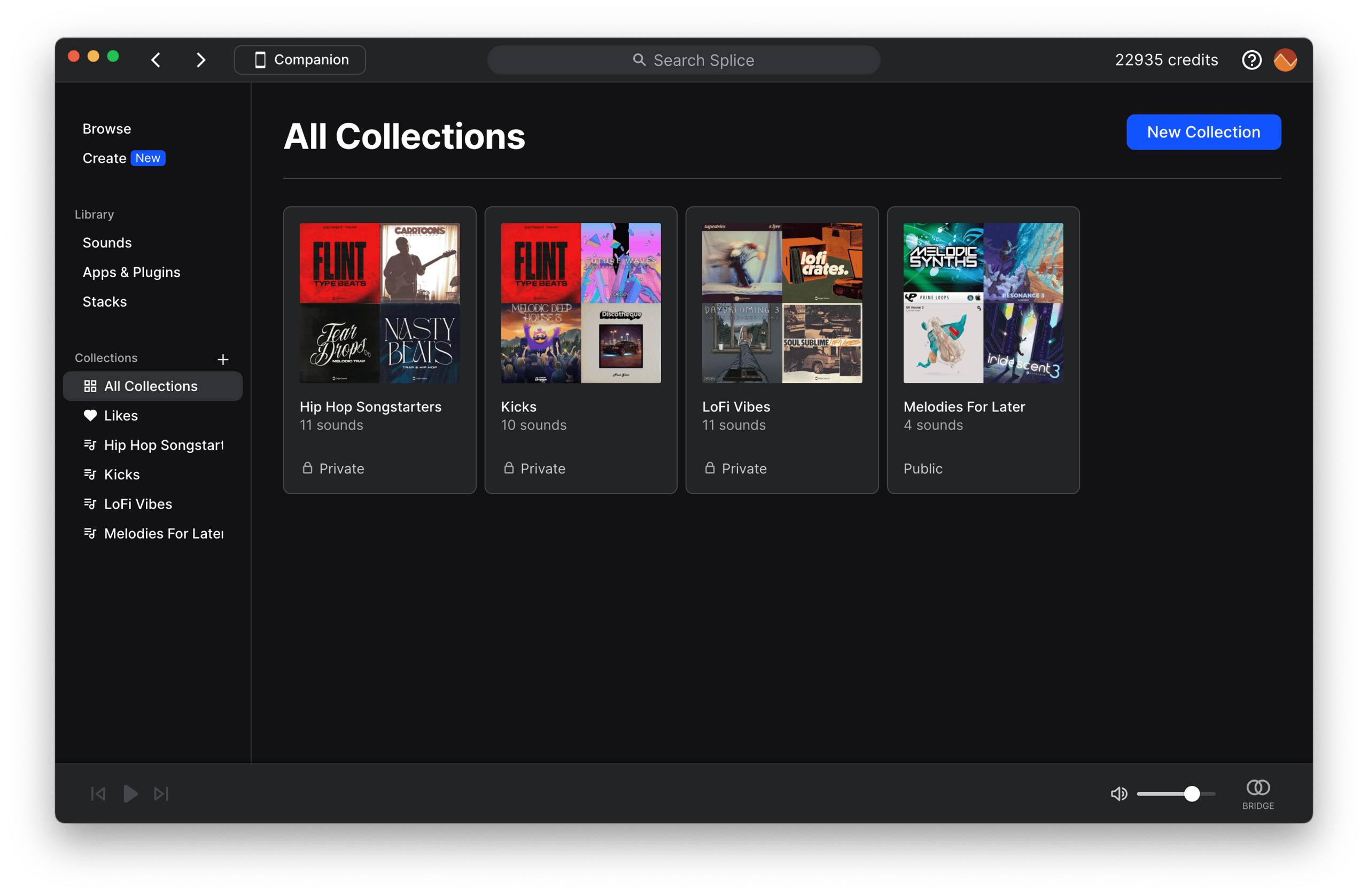
Task: Click the magnifier icon in the search bar
Action: click(x=639, y=60)
